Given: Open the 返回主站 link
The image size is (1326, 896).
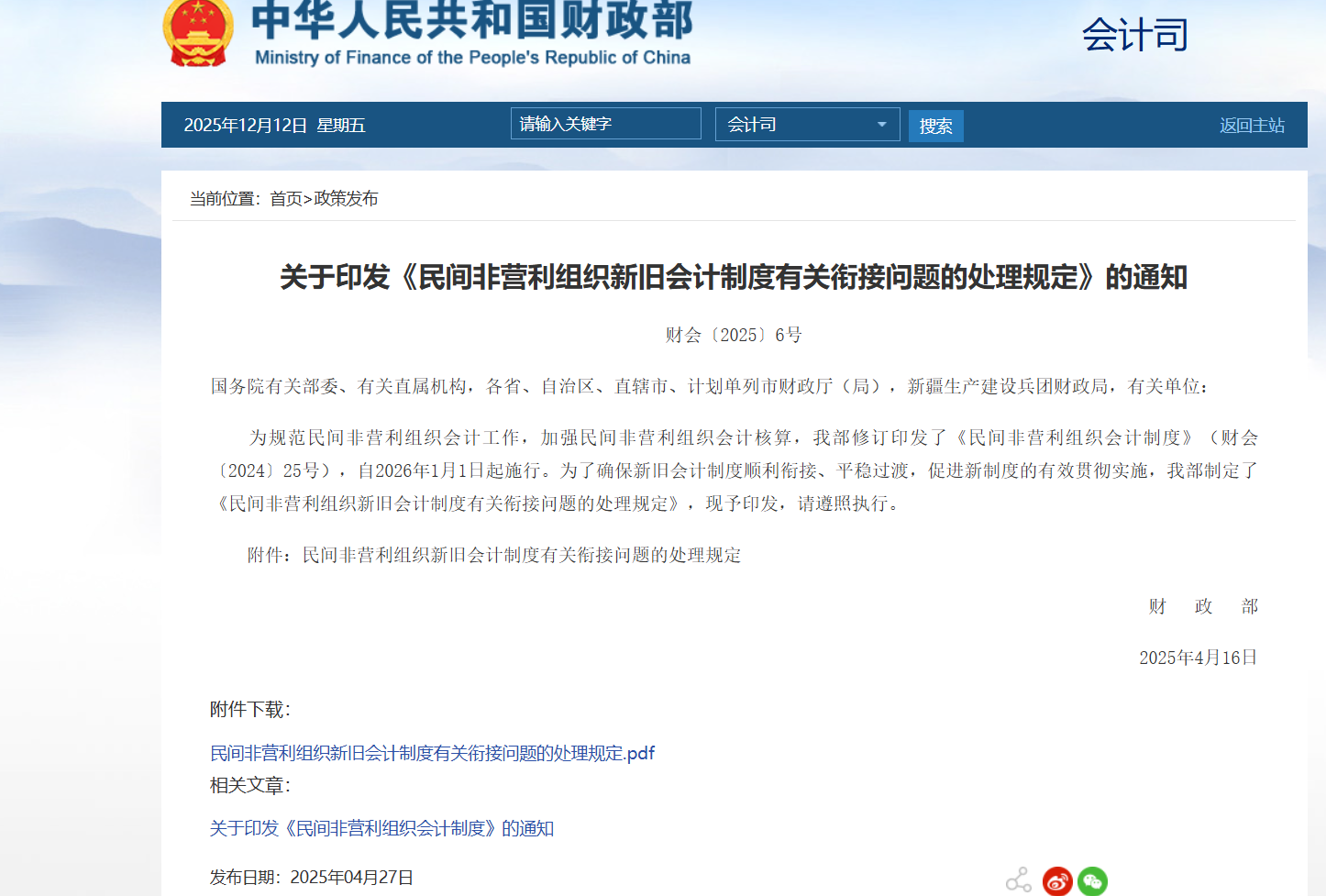Looking at the screenshot, I should click(x=1252, y=126).
